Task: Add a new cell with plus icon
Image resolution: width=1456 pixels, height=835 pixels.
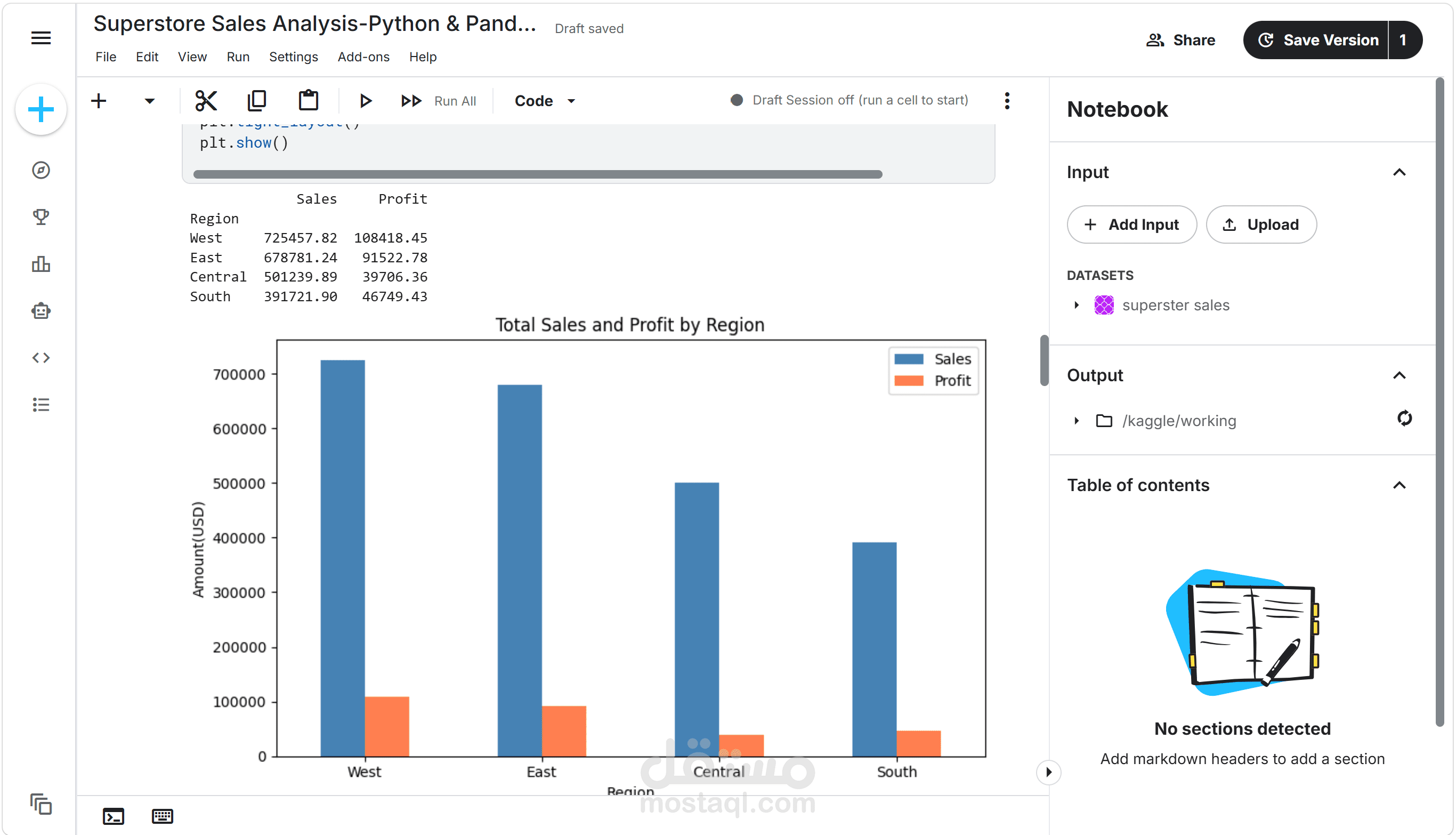Action: click(x=99, y=101)
